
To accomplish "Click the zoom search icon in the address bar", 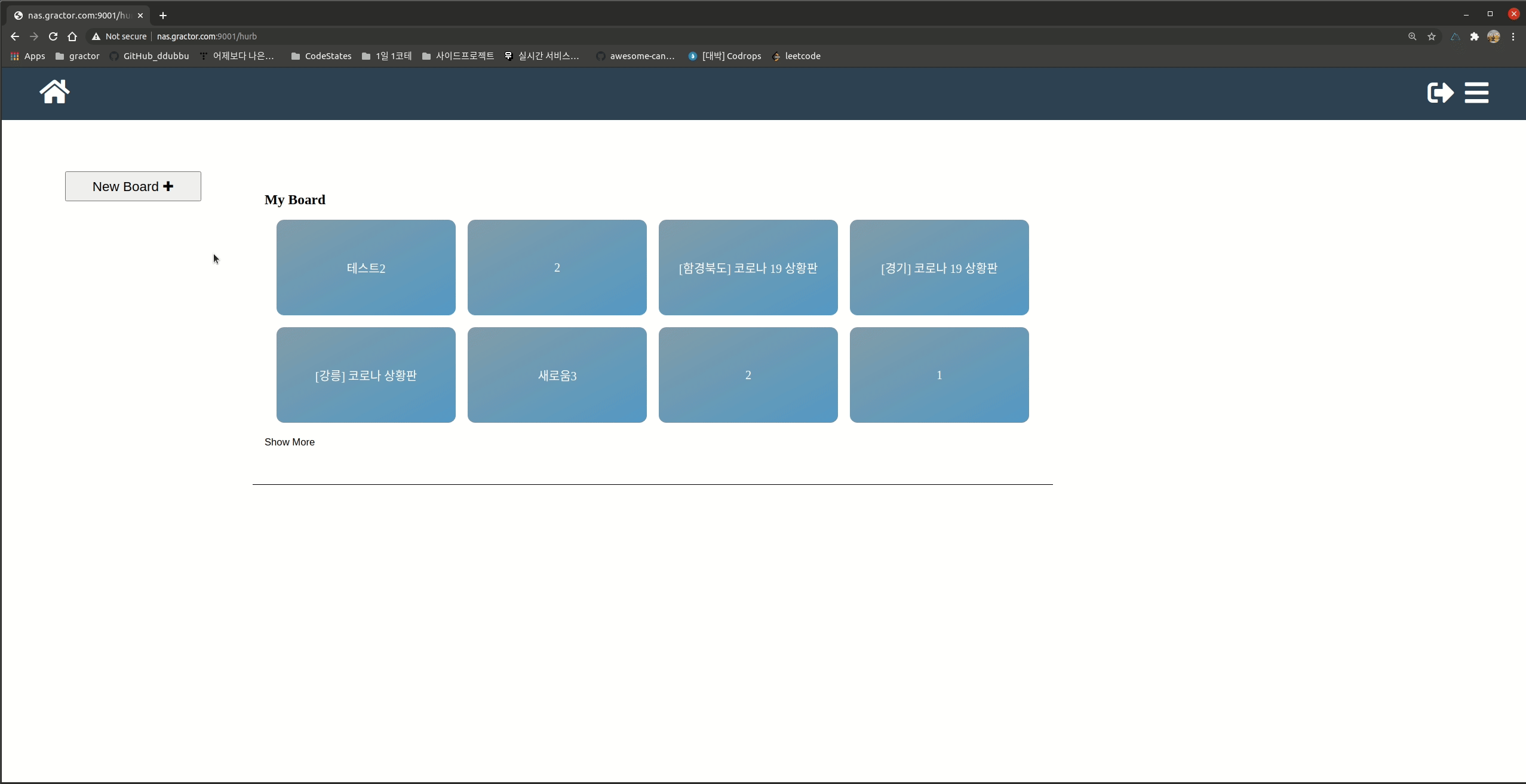I will point(1411,36).
